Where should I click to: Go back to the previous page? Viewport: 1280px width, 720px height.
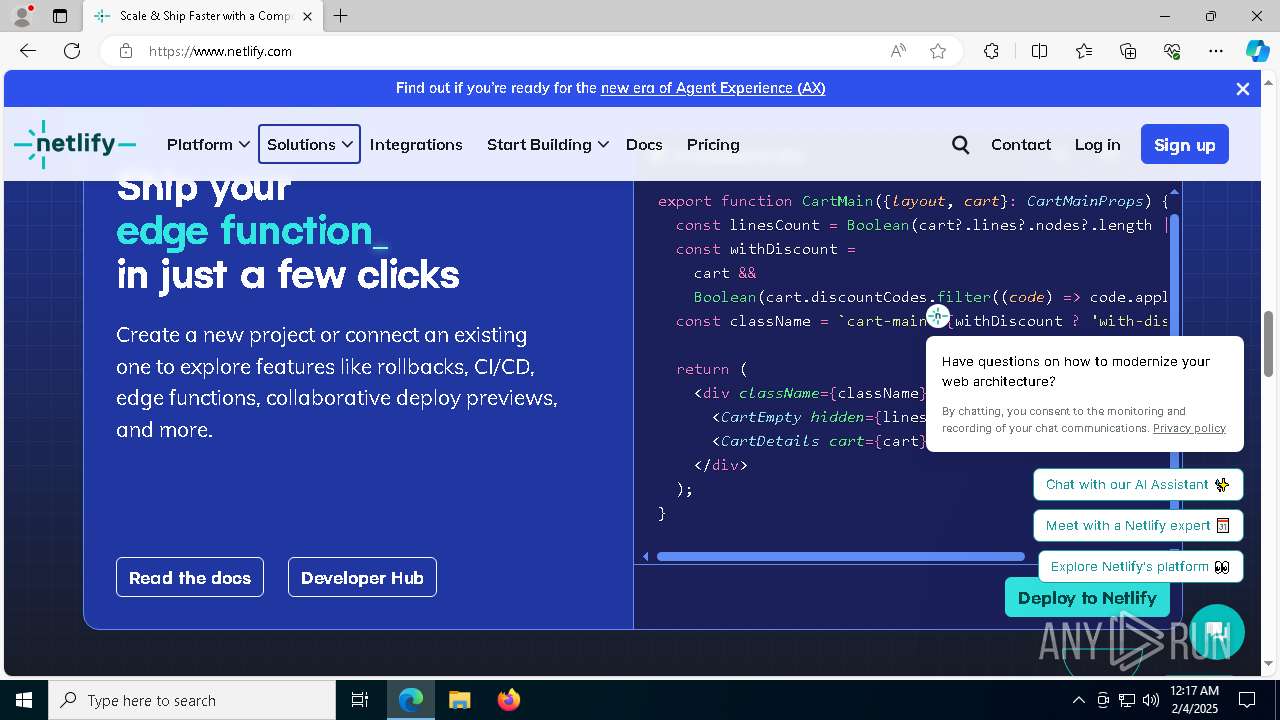click(28, 51)
